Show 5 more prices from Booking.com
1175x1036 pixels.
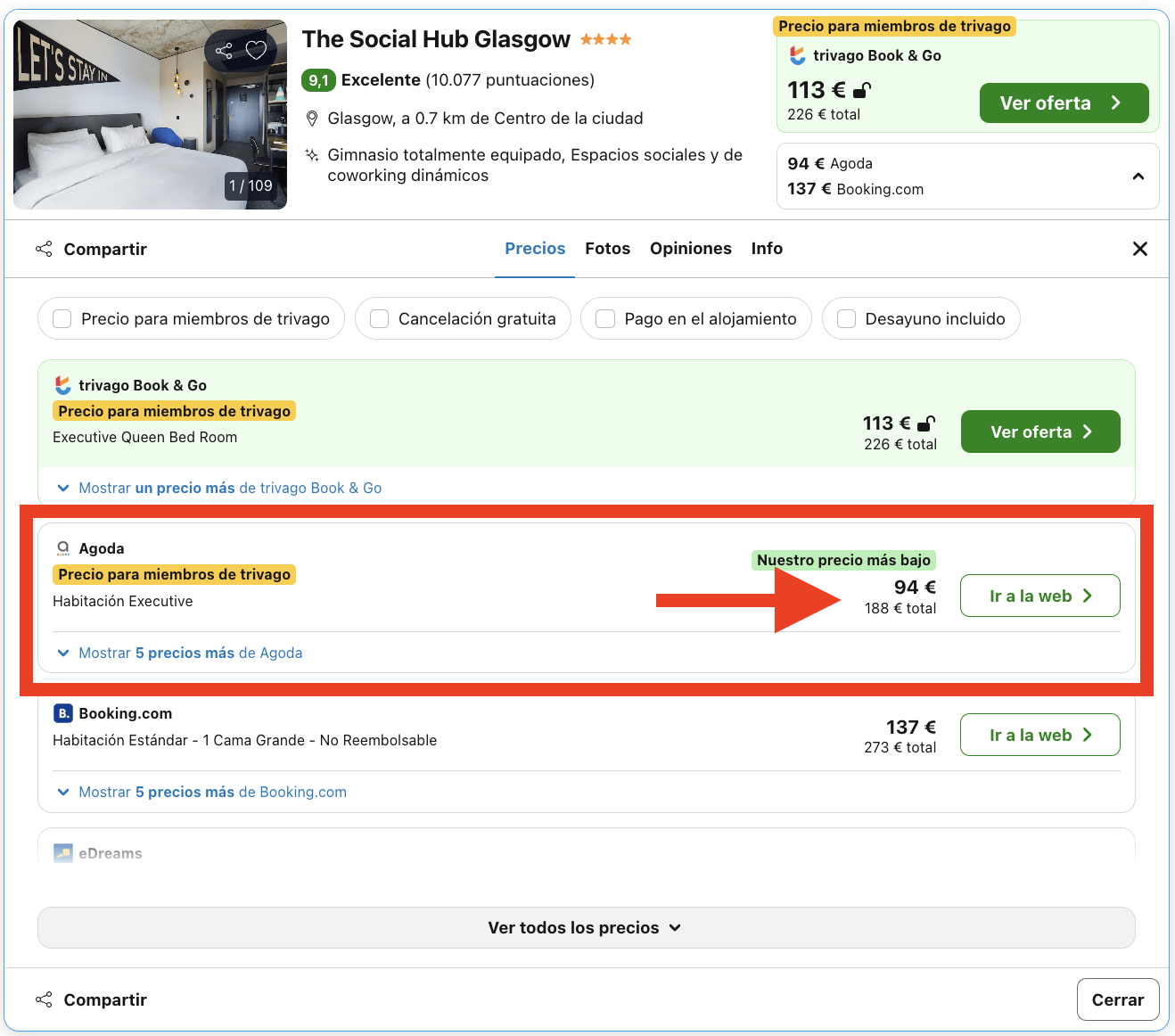(212, 792)
